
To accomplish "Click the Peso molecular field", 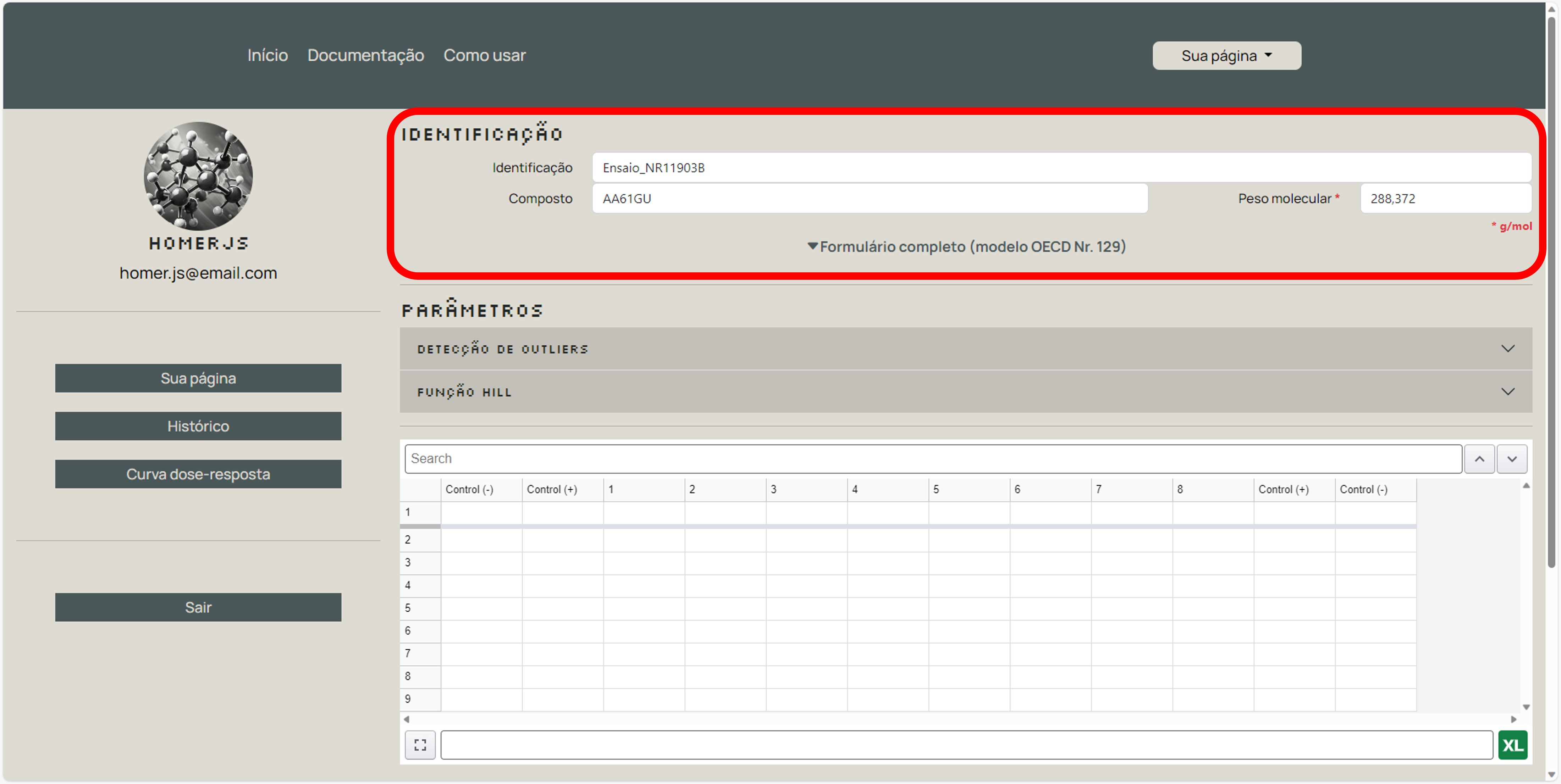I will (1446, 199).
